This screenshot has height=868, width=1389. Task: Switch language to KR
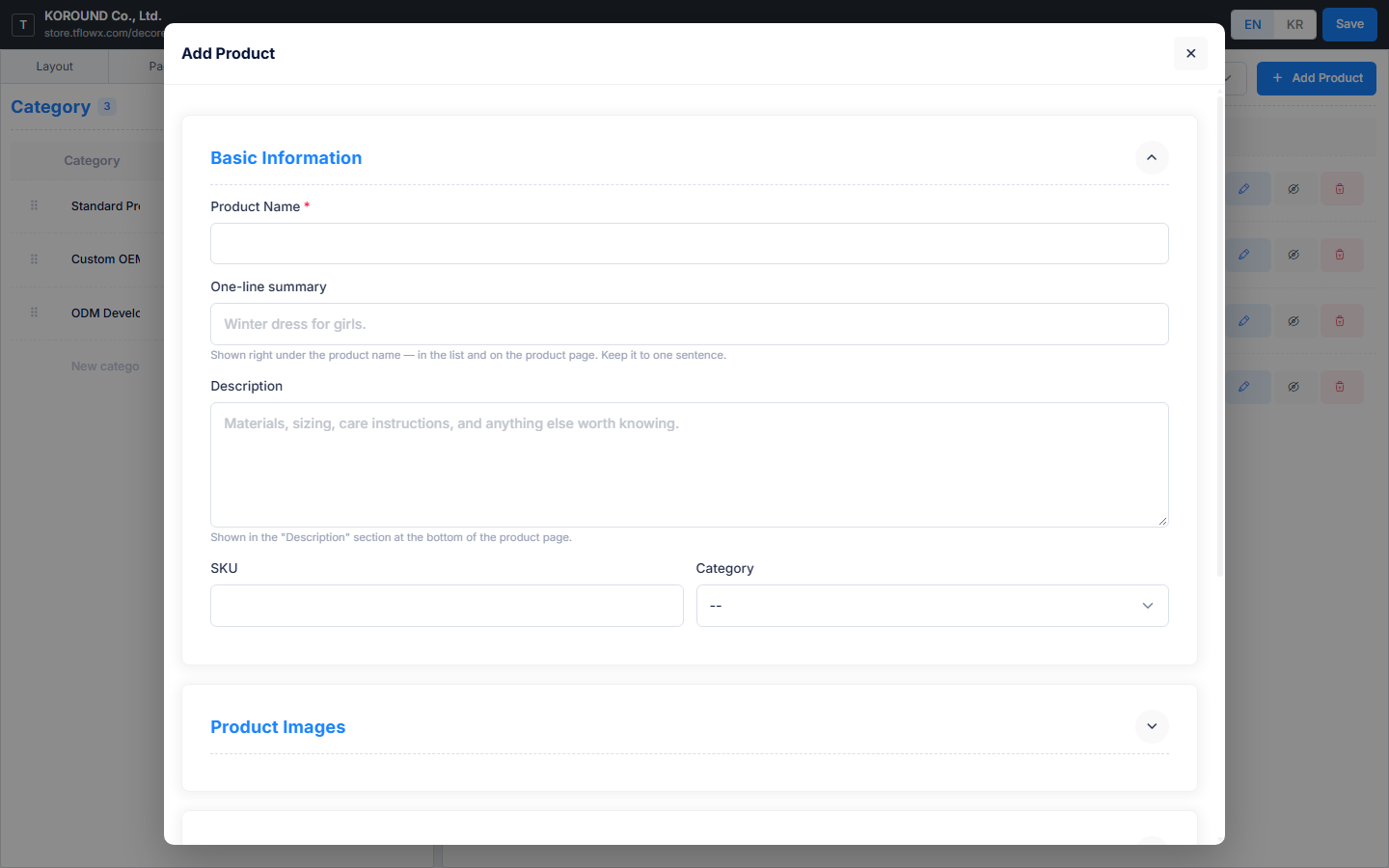tap(1294, 24)
